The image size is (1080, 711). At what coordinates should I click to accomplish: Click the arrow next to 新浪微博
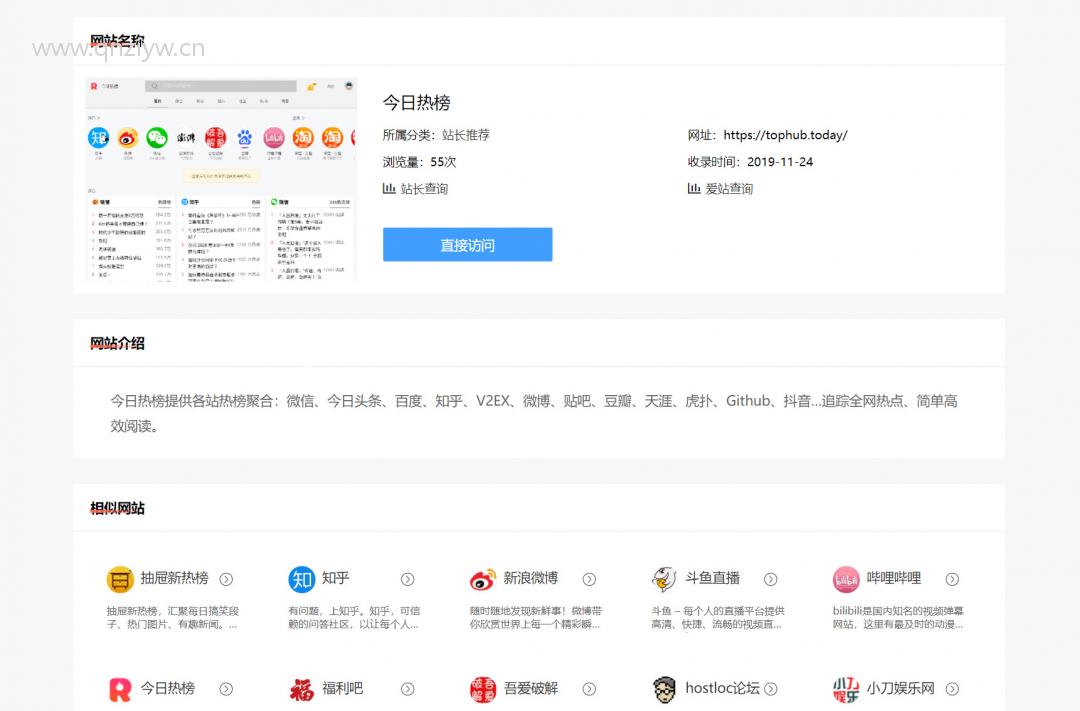tap(589, 579)
